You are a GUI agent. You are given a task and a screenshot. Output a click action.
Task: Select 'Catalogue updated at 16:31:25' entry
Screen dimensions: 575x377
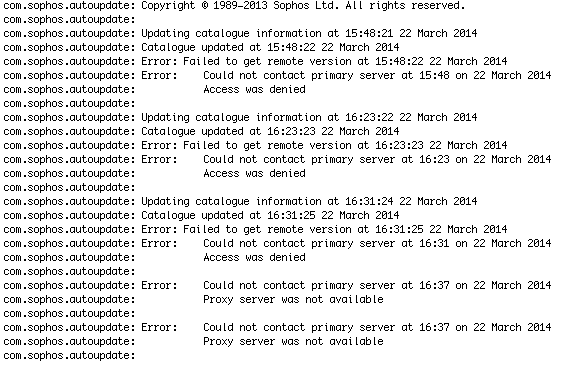tap(201, 216)
